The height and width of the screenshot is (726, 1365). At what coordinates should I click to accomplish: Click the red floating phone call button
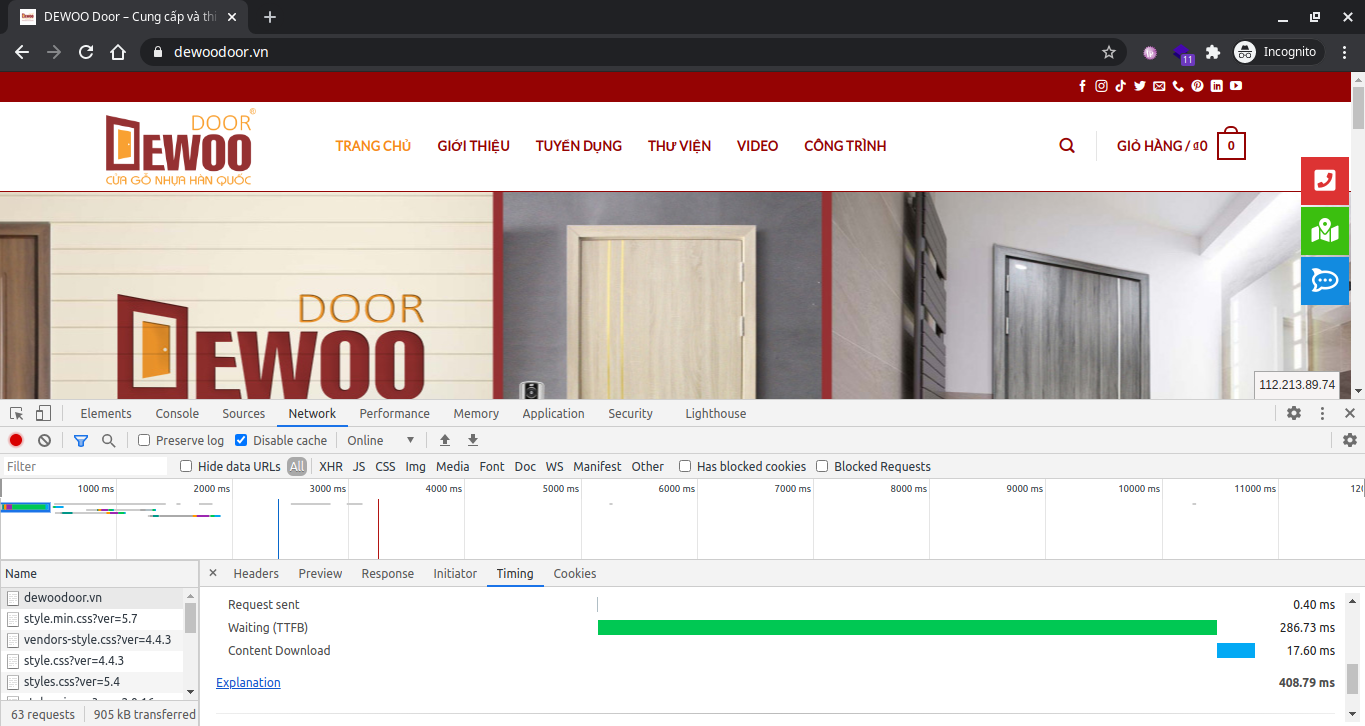[x=1325, y=180]
